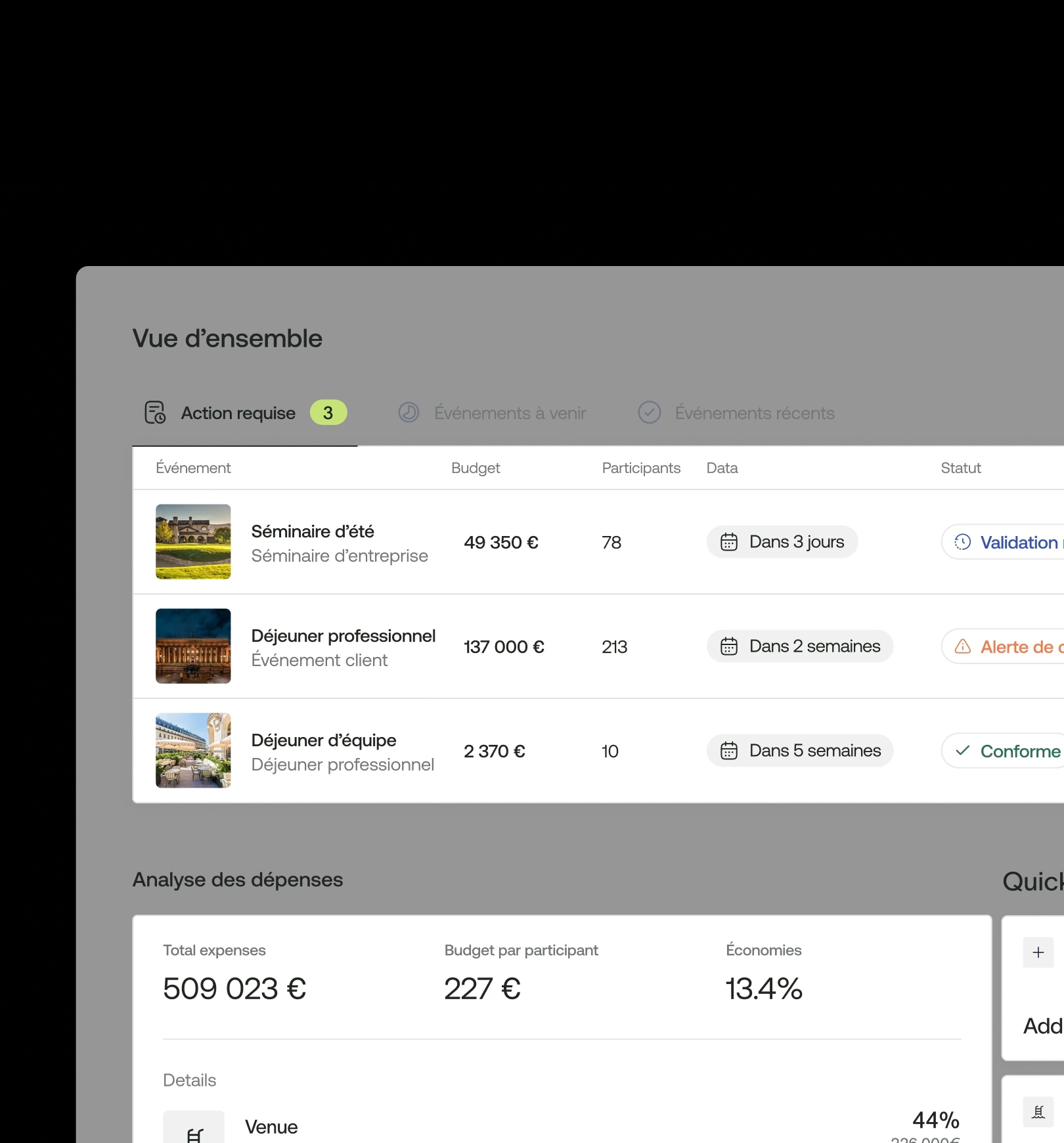Open the Événements récents tab
The height and width of the screenshot is (1143, 1064).
click(x=755, y=413)
